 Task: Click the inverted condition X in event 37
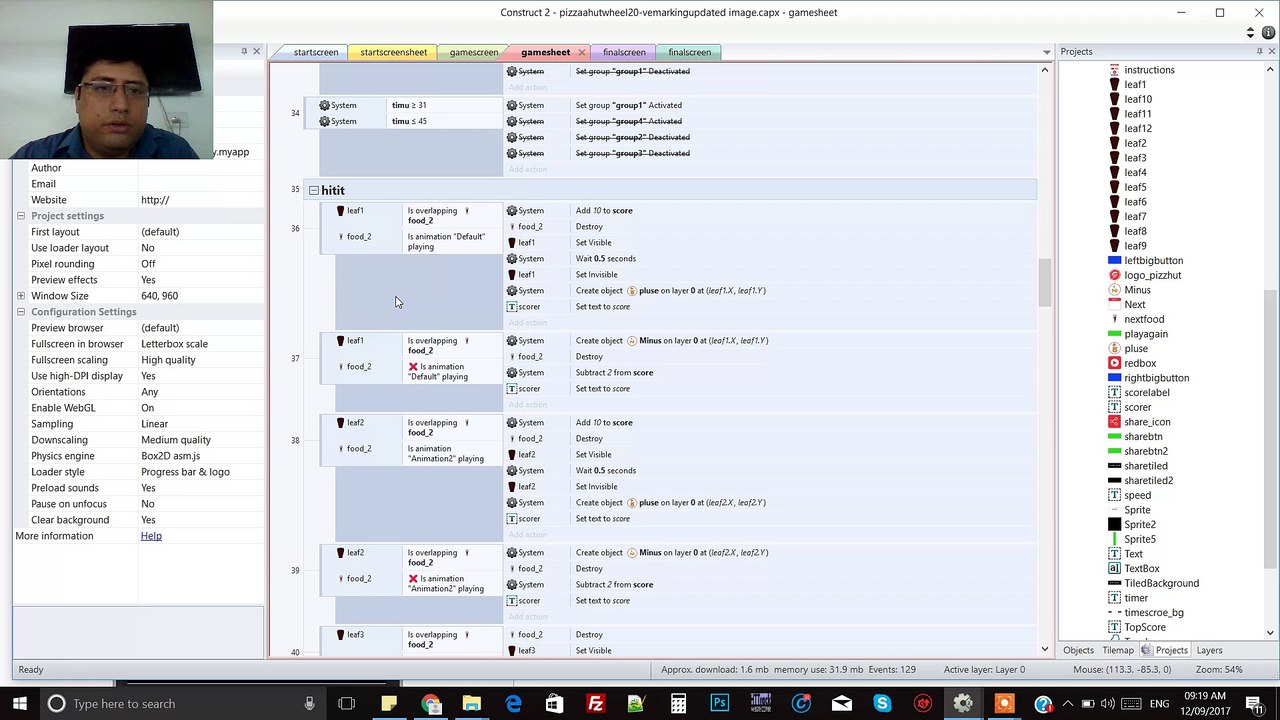pos(413,367)
